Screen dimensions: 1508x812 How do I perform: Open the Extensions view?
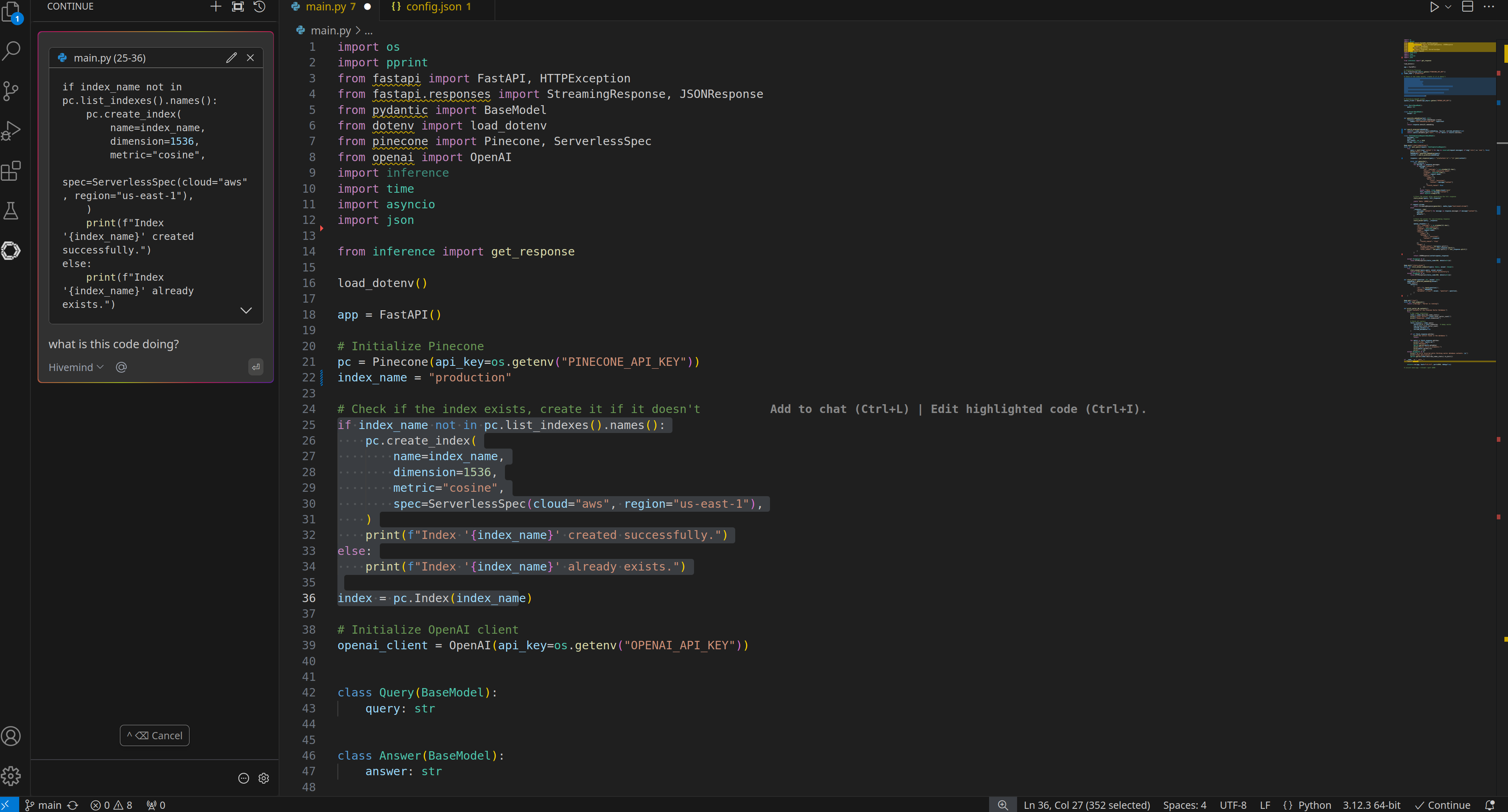pos(11,171)
